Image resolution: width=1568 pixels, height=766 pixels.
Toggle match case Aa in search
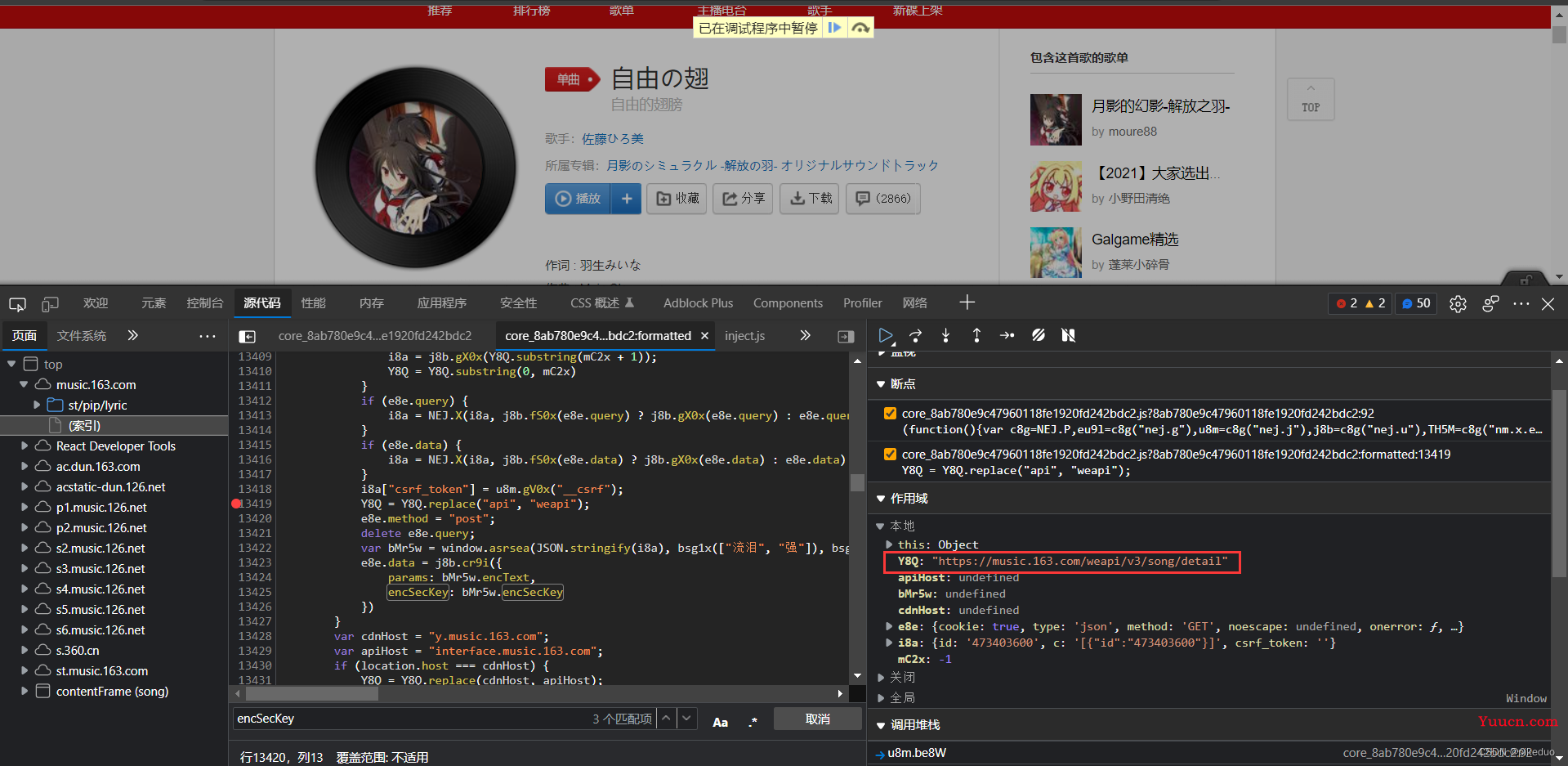pyautogui.click(x=720, y=722)
